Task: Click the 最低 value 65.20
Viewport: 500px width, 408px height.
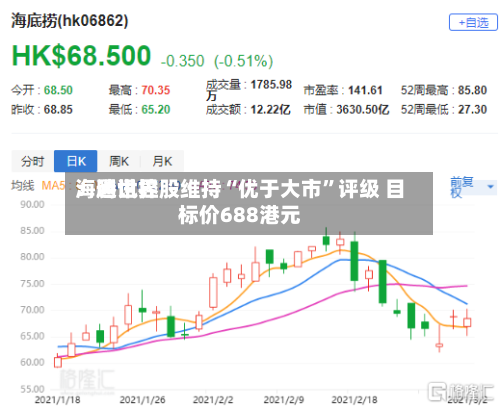Action: [x=156, y=109]
